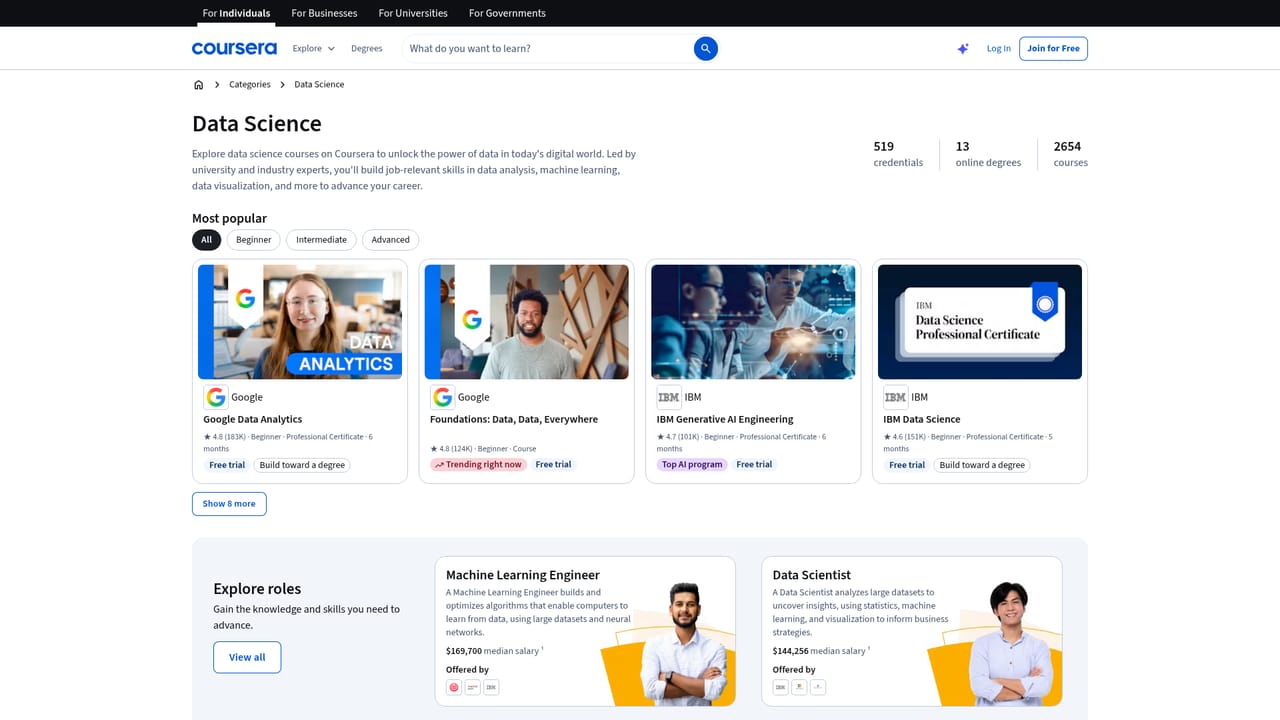Screen dimensions: 1280x720
Task: Switch to For Businesses tab
Action: click(x=324, y=13)
